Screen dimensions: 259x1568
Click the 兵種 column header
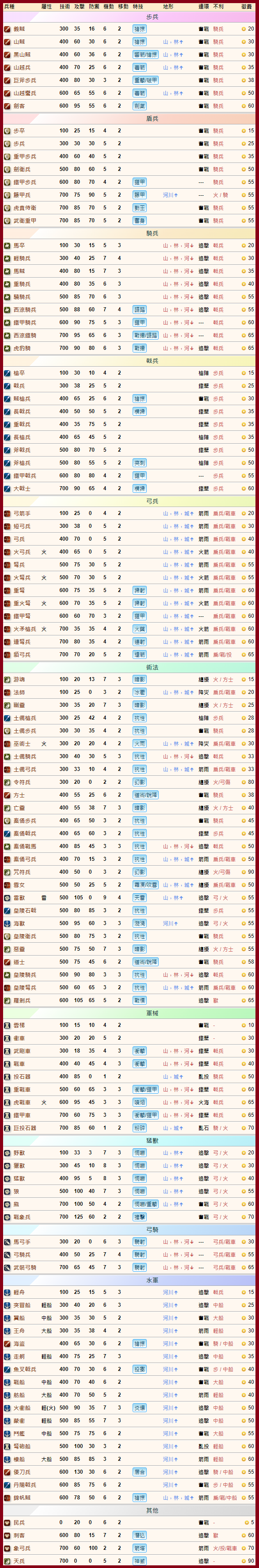[x=9, y=6]
